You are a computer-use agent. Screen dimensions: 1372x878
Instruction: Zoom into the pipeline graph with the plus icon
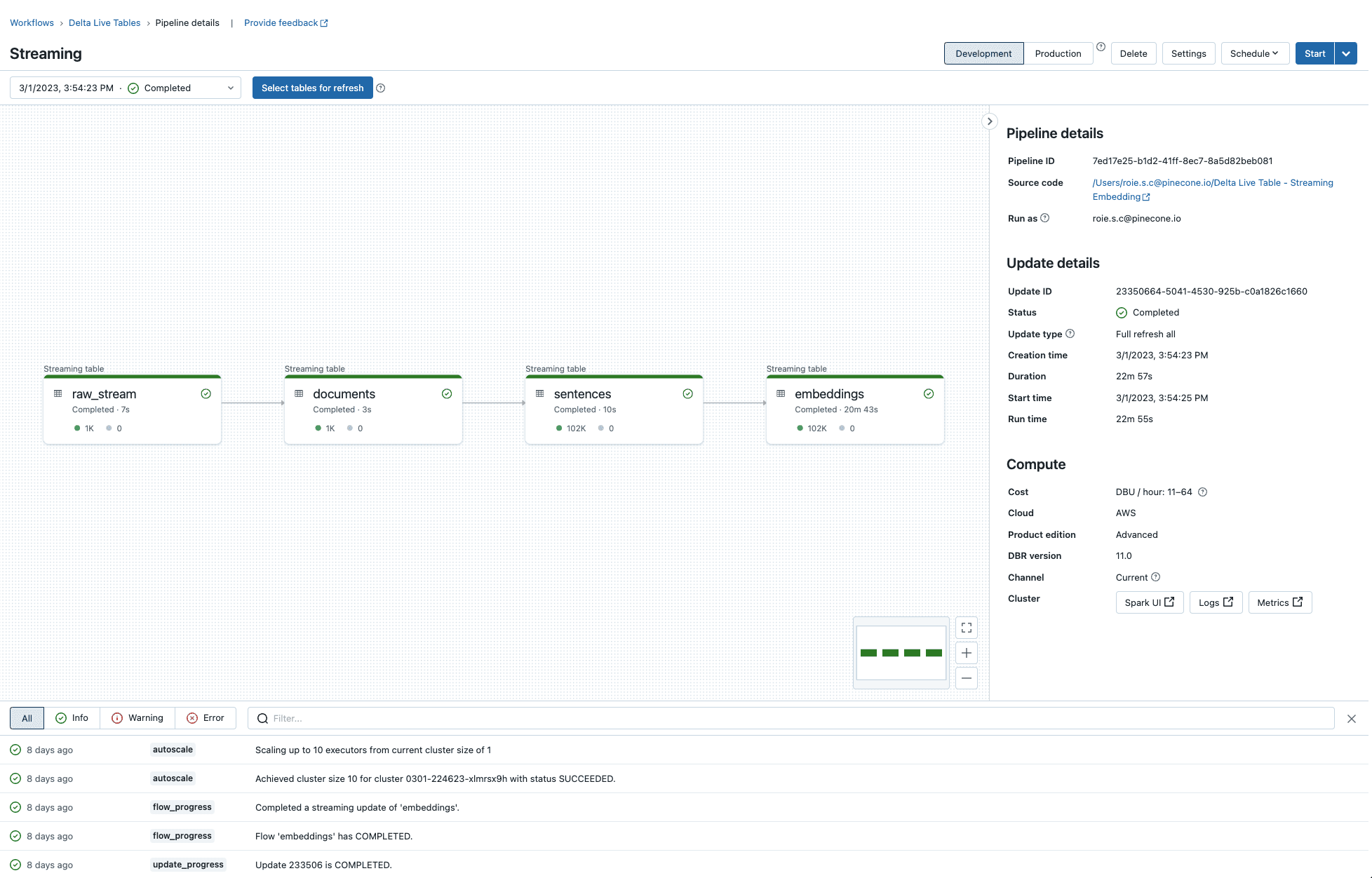tap(966, 653)
